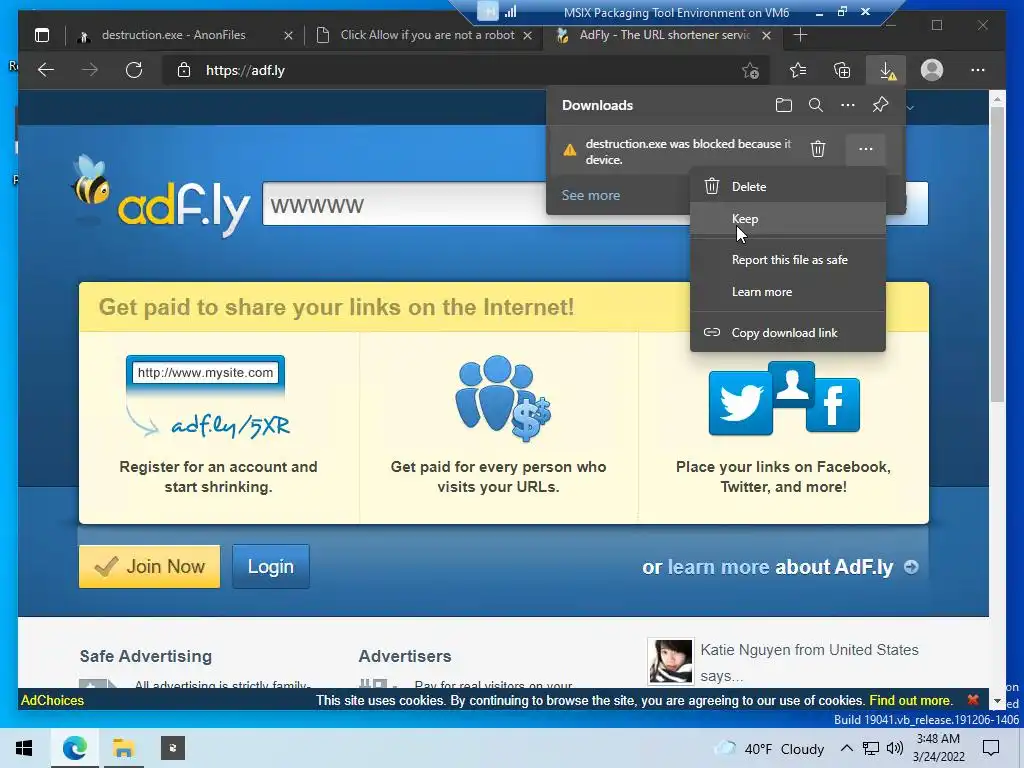
Task: Open the browser profile avatar
Action: [x=932, y=70]
